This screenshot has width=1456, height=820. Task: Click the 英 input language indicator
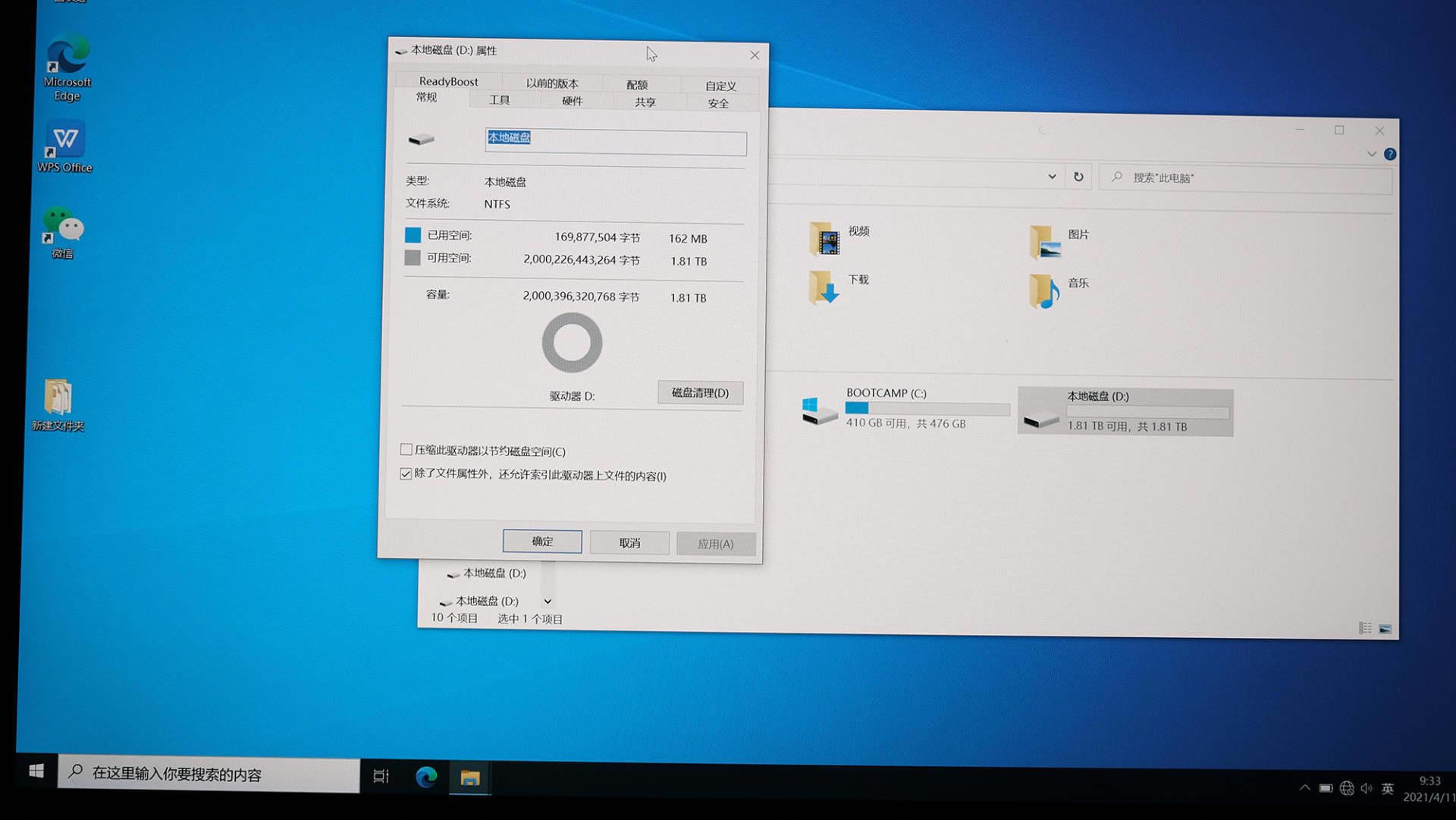(1387, 789)
